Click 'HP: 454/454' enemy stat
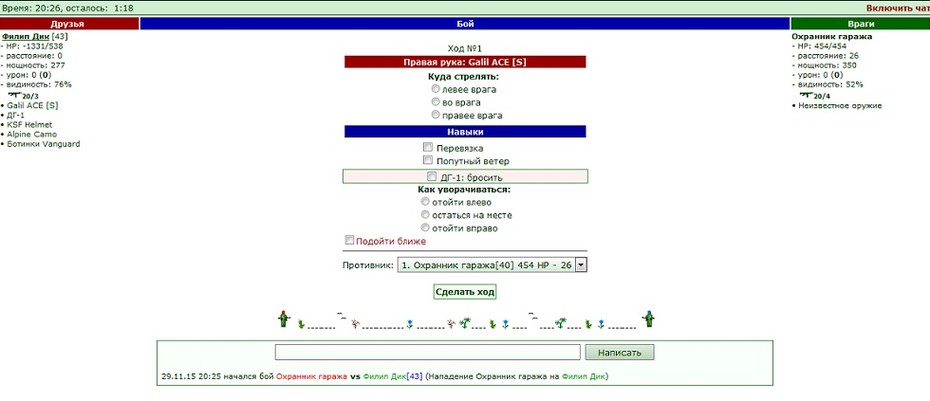 (823, 46)
